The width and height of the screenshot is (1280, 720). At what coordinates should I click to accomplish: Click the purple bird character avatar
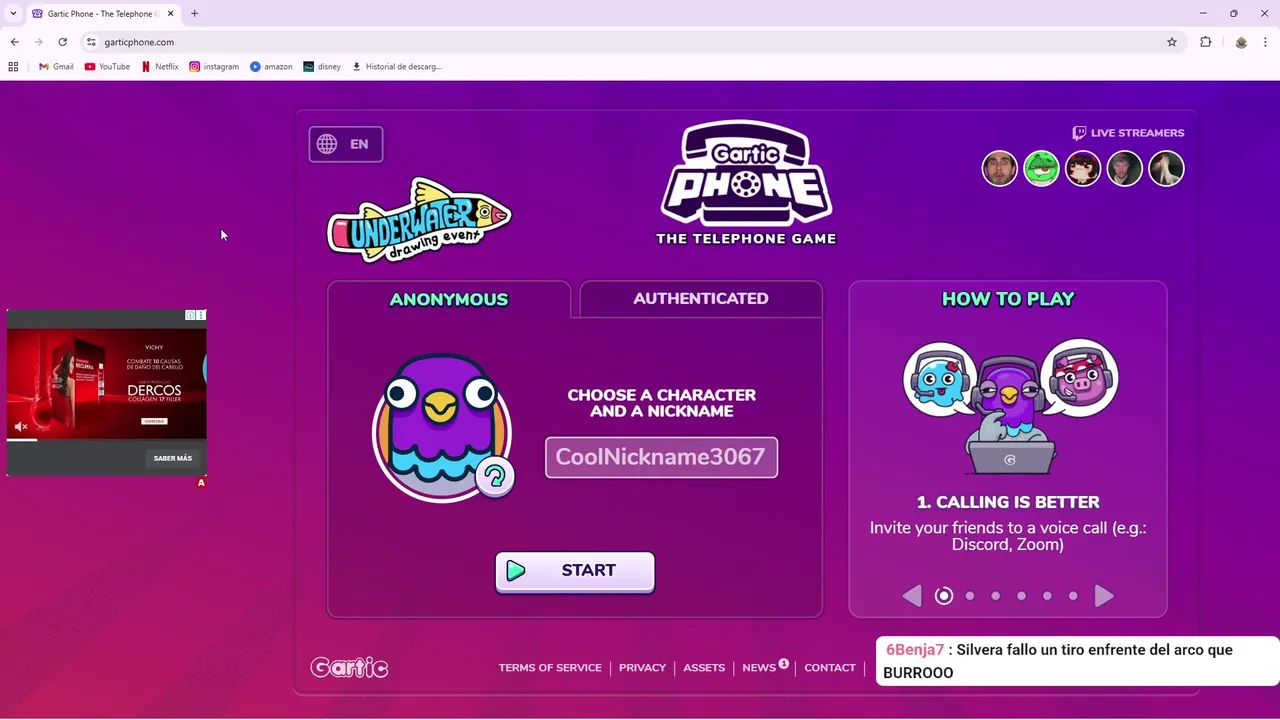[441, 427]
